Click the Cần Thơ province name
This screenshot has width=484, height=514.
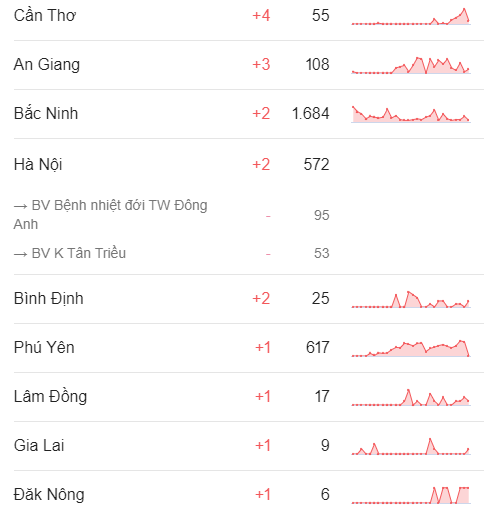[x=45, y=16]
